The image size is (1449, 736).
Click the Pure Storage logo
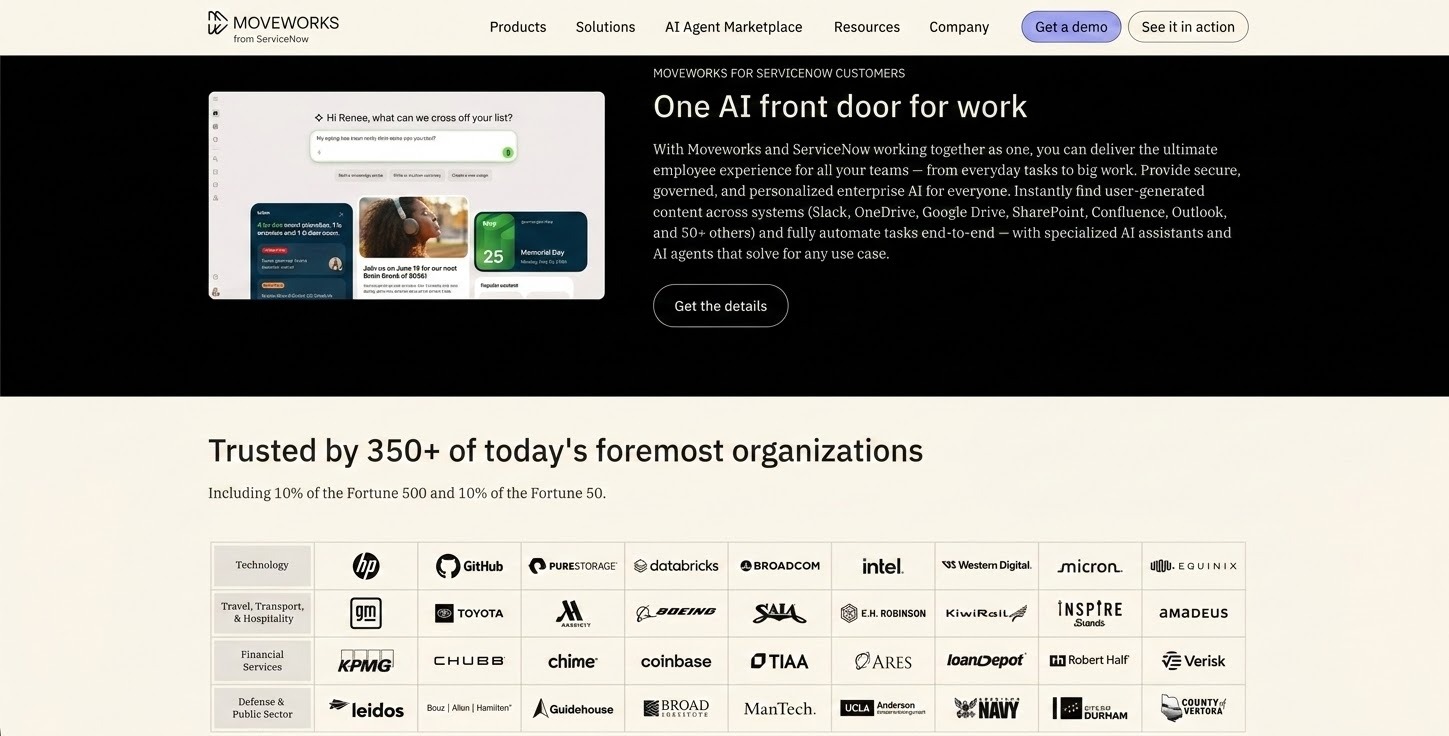[x=573, y=566]
